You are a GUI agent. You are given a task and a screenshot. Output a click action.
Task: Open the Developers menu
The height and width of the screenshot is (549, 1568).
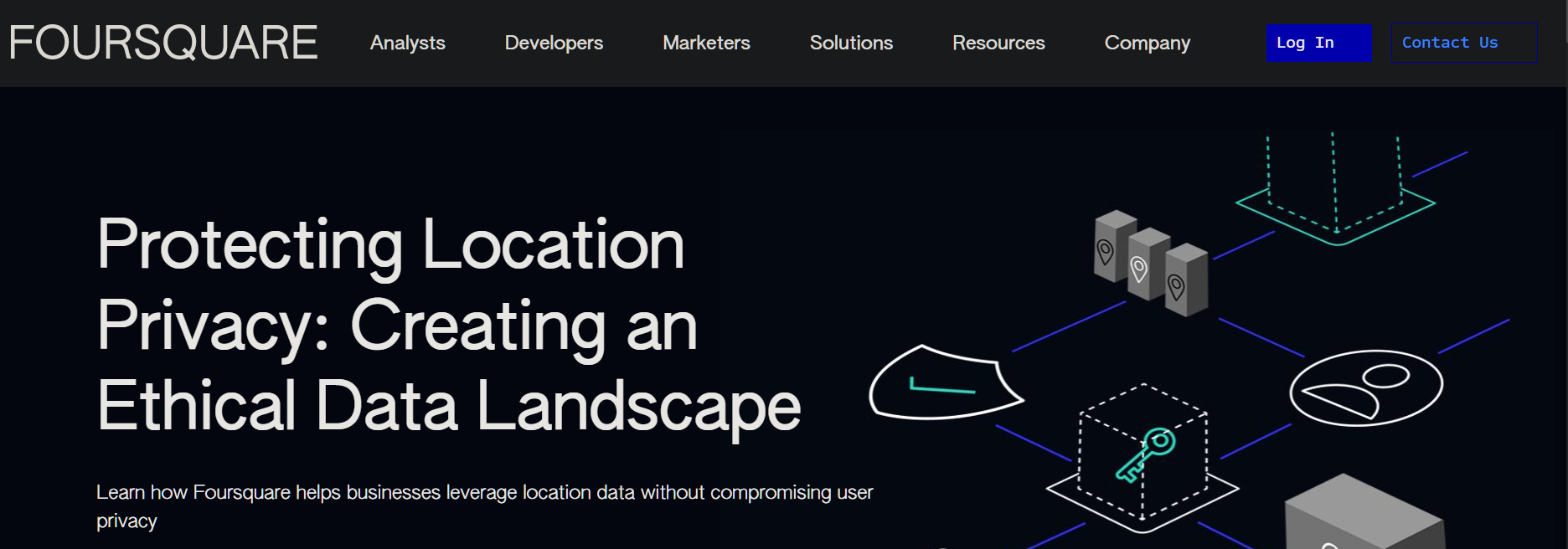click(x=554, y=43)
